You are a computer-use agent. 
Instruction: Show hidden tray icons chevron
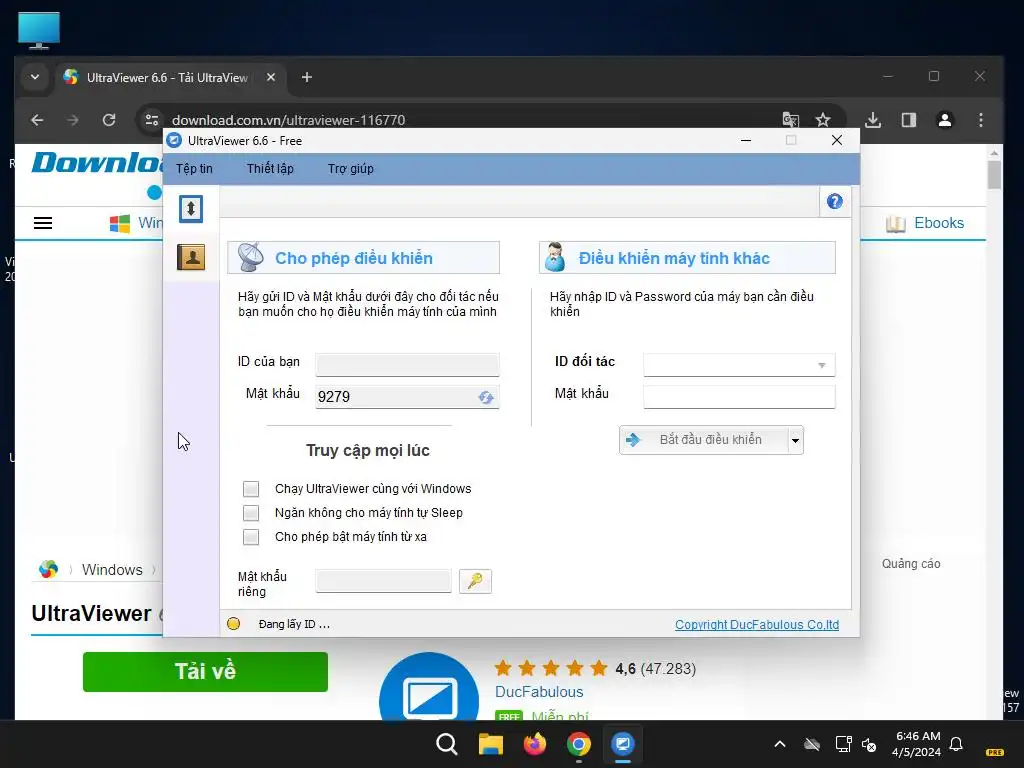780,744
